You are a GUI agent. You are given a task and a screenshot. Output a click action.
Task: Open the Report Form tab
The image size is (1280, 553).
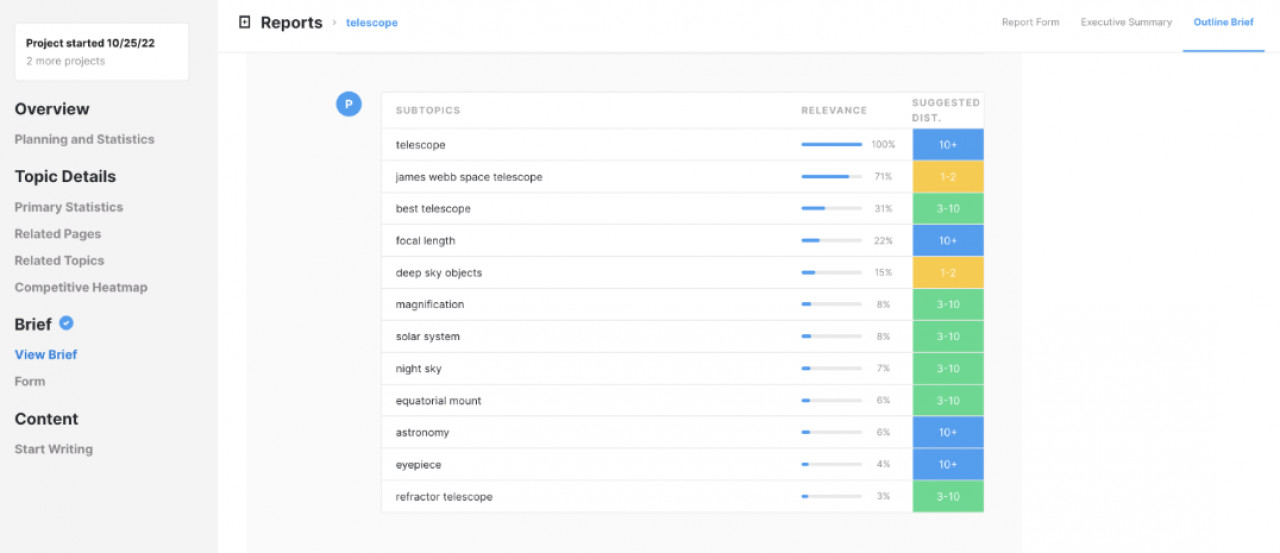[1030, 22]
